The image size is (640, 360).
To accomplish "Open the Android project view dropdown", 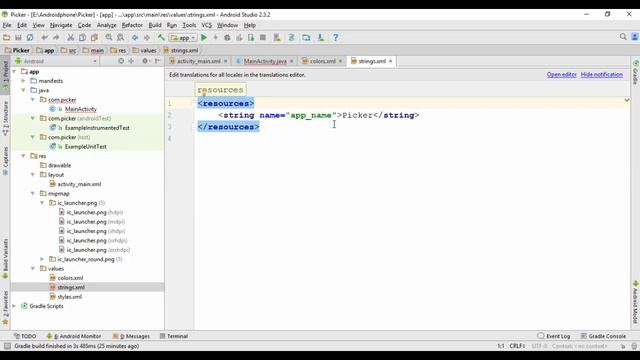I will point(56,61).
